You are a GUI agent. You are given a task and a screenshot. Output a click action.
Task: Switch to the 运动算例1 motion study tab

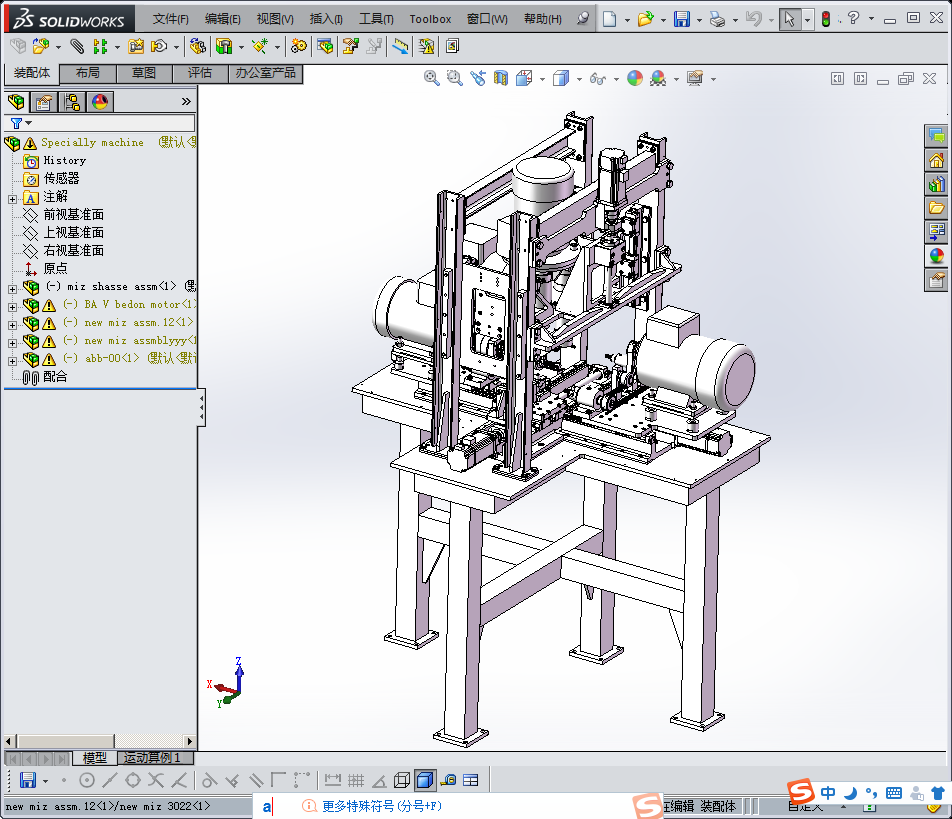(x=152, y=758)
